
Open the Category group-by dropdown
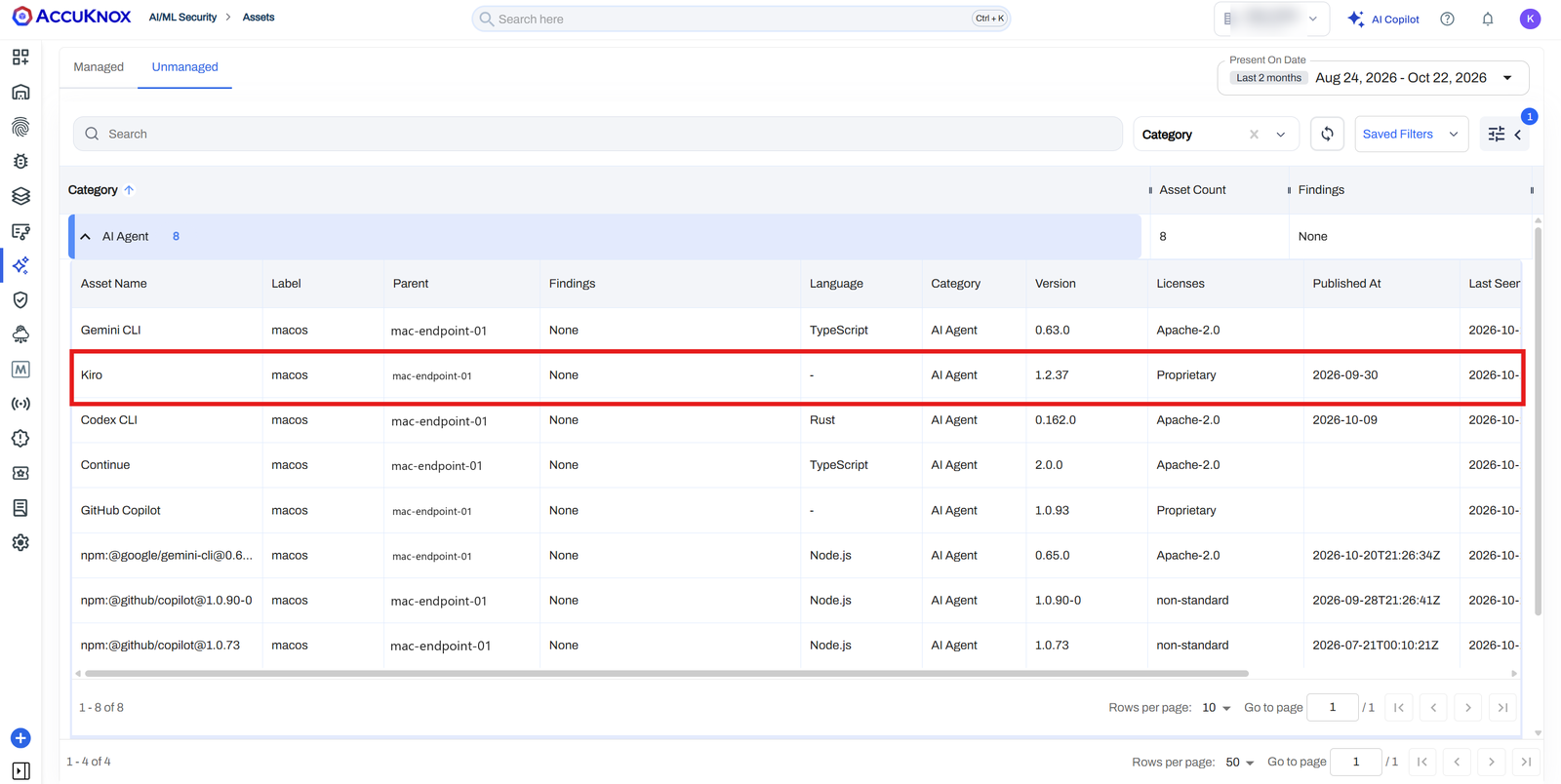tap(1281, 135)
